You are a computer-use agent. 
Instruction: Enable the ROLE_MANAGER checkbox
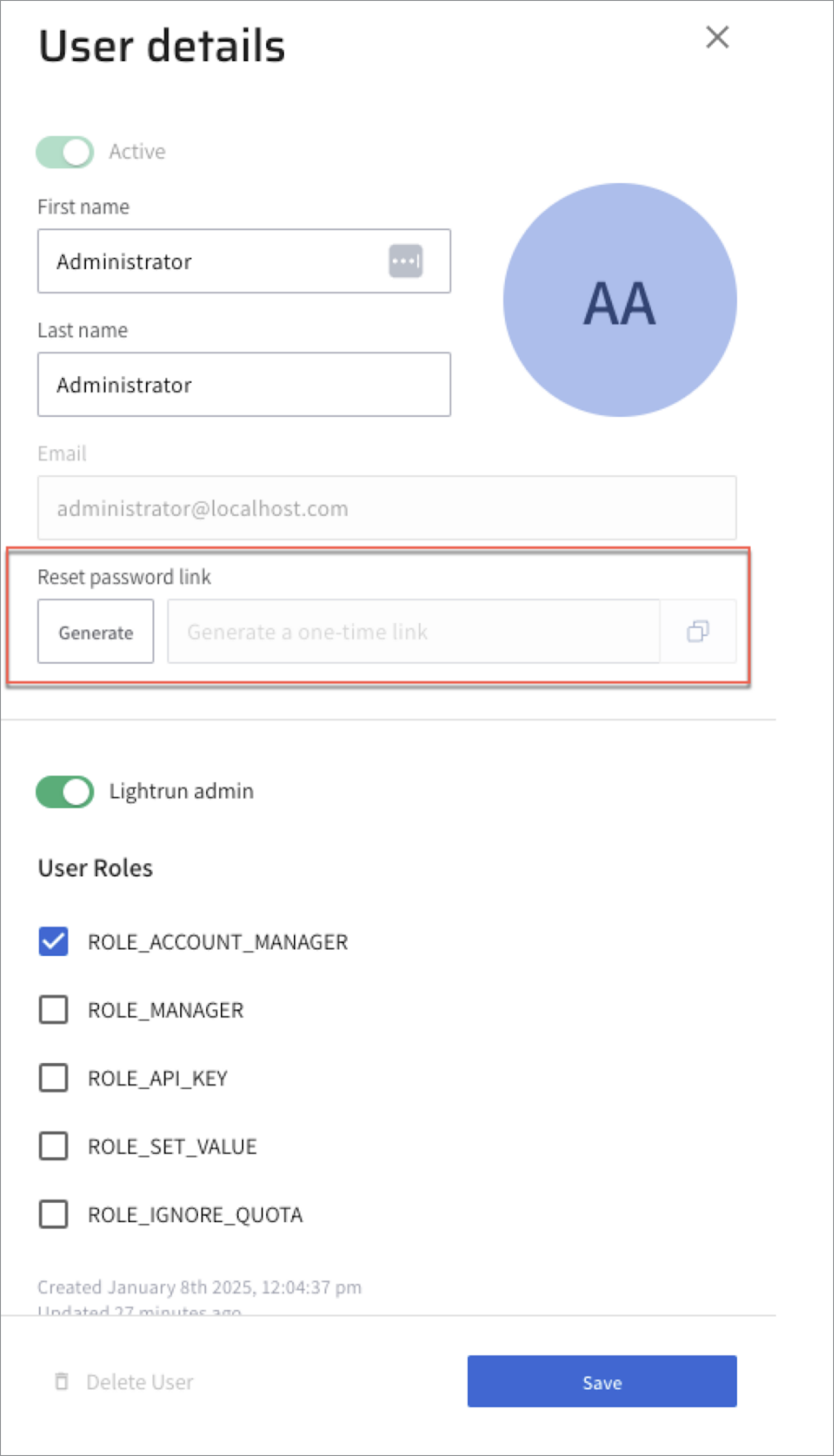53,1009
